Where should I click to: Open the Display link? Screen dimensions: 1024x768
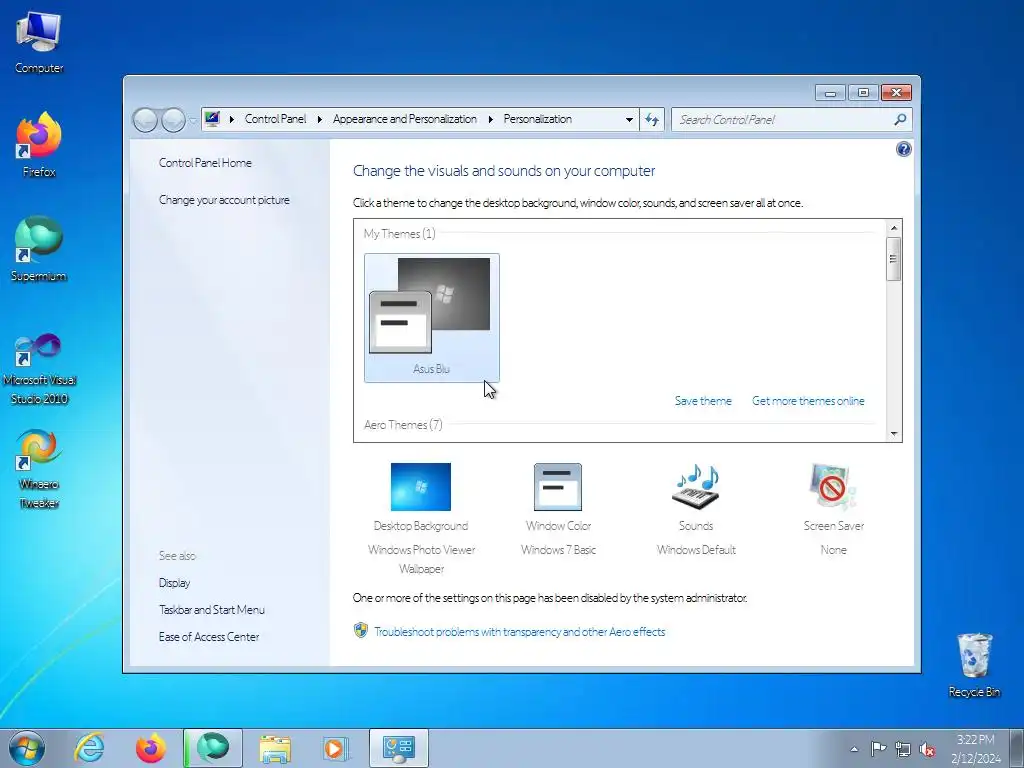point(174,583)
